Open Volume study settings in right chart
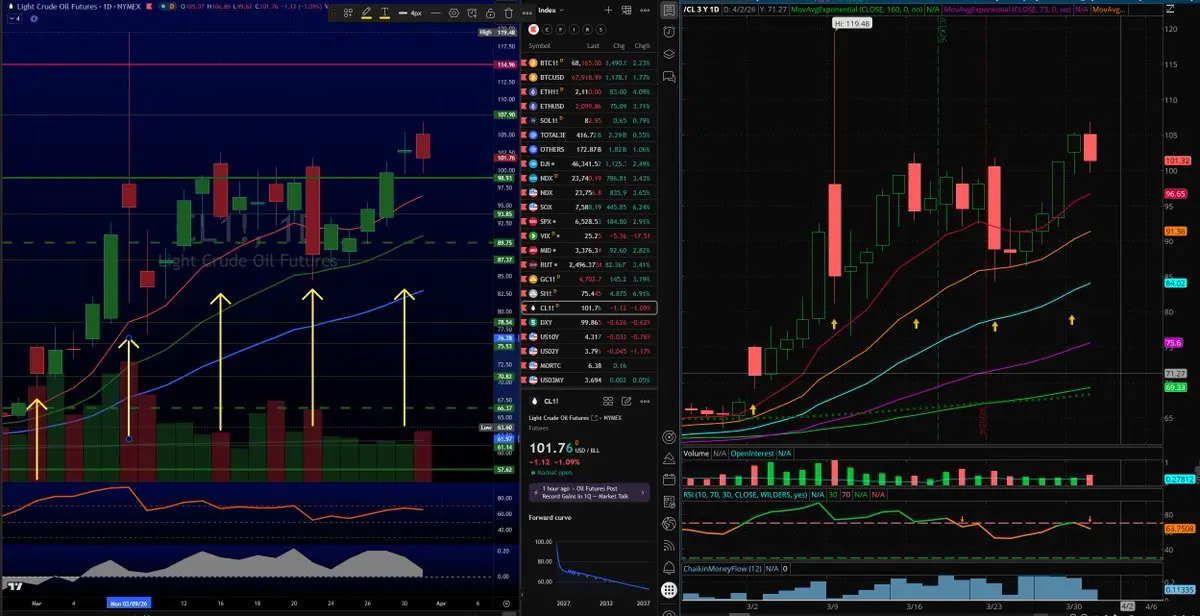Viewport: 1200px width, 616px height. 697,453
